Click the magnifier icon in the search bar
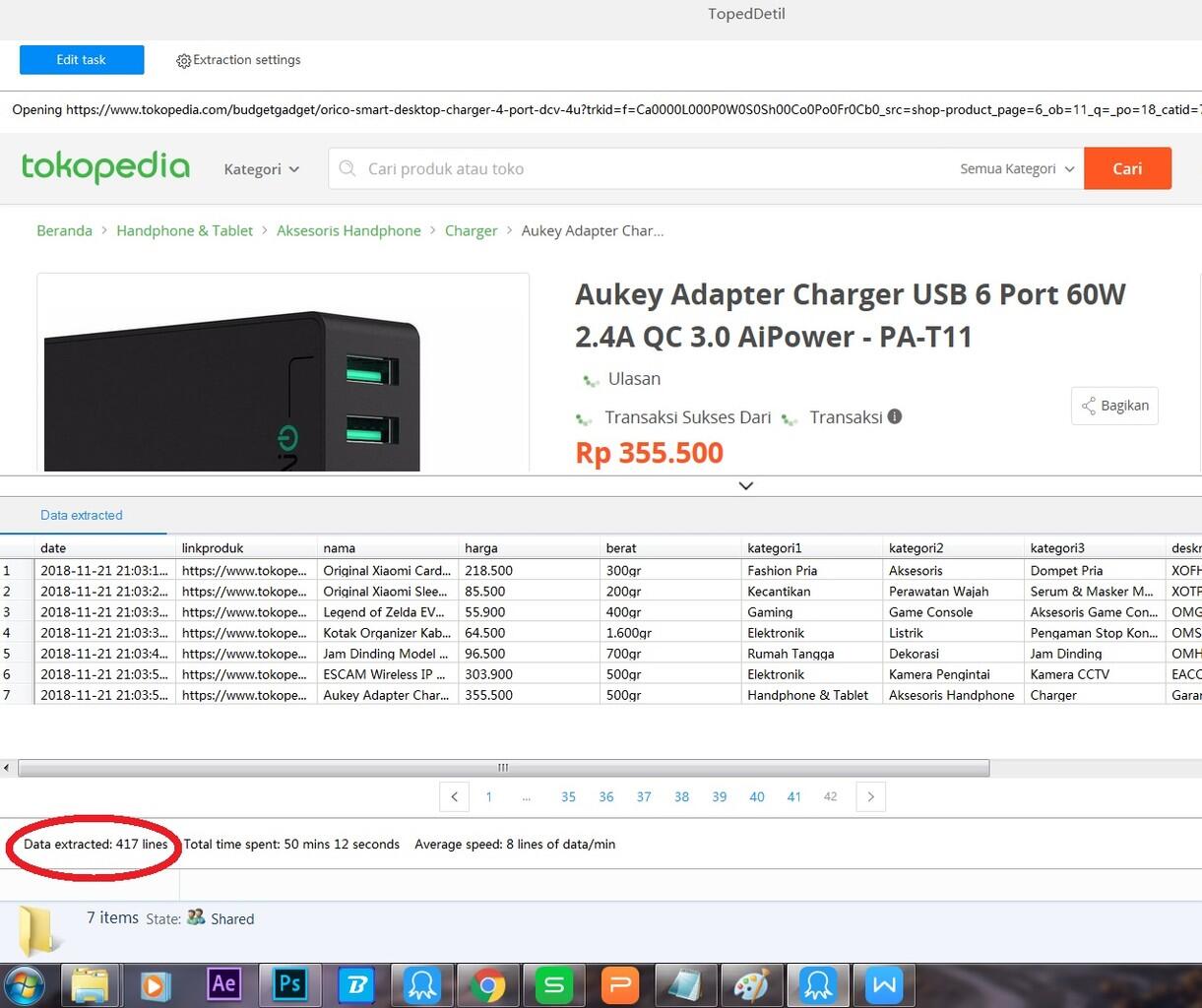The height and width of the screenshot is (1008, 1202). 347,168
